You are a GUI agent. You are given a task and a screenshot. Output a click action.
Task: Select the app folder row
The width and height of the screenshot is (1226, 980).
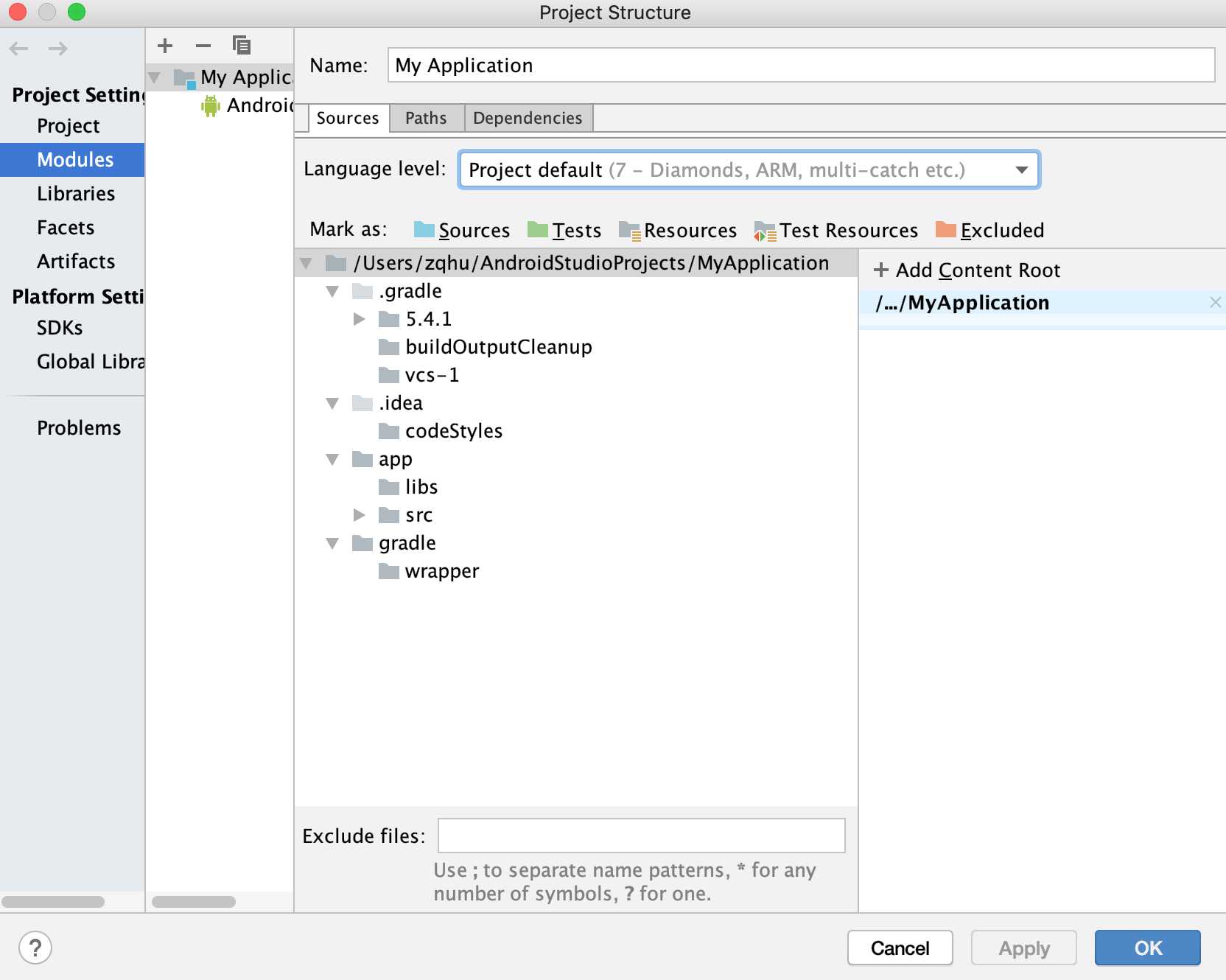tap(576, 459)
